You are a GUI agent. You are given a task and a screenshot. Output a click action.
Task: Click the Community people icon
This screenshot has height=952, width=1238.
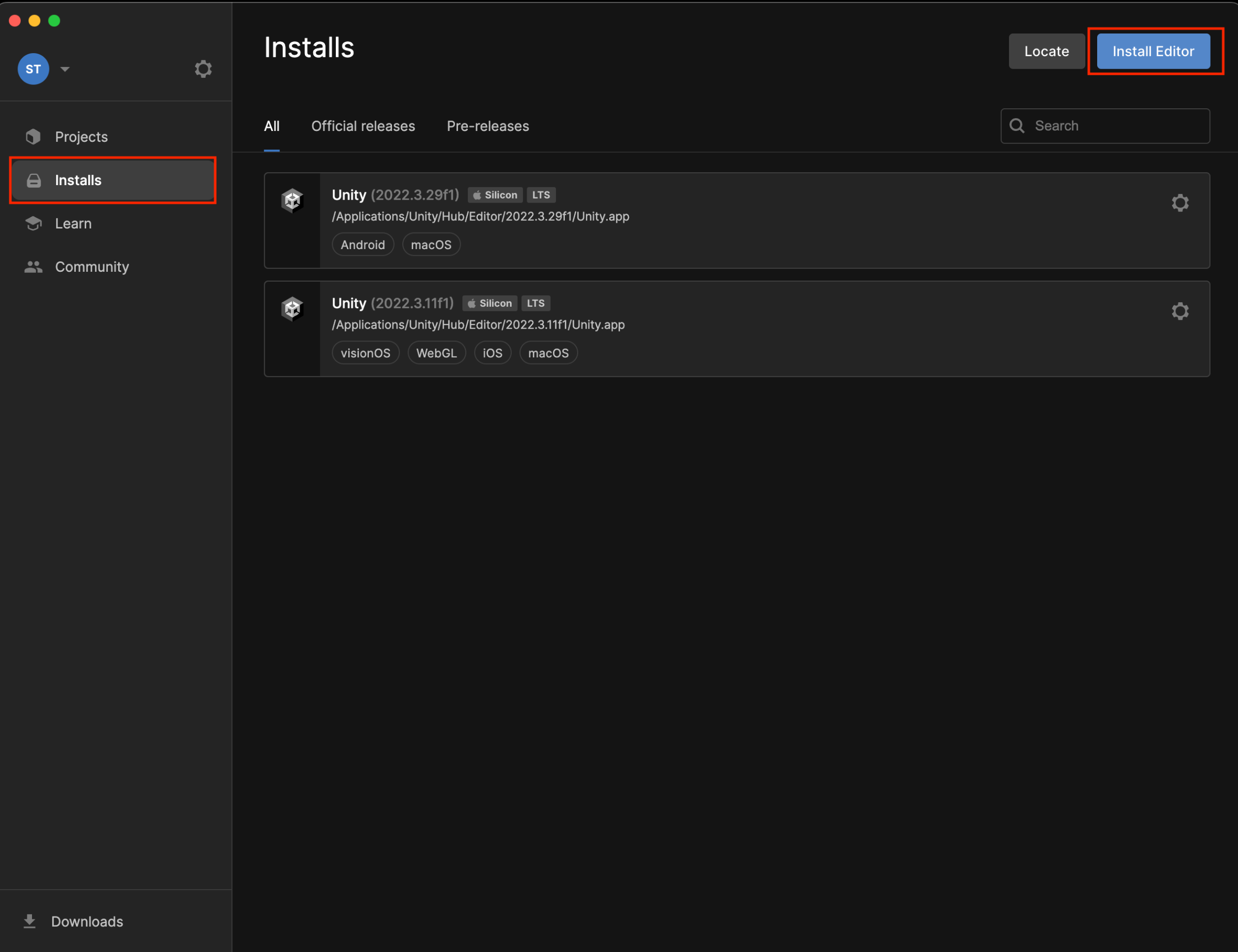(34, 267)
